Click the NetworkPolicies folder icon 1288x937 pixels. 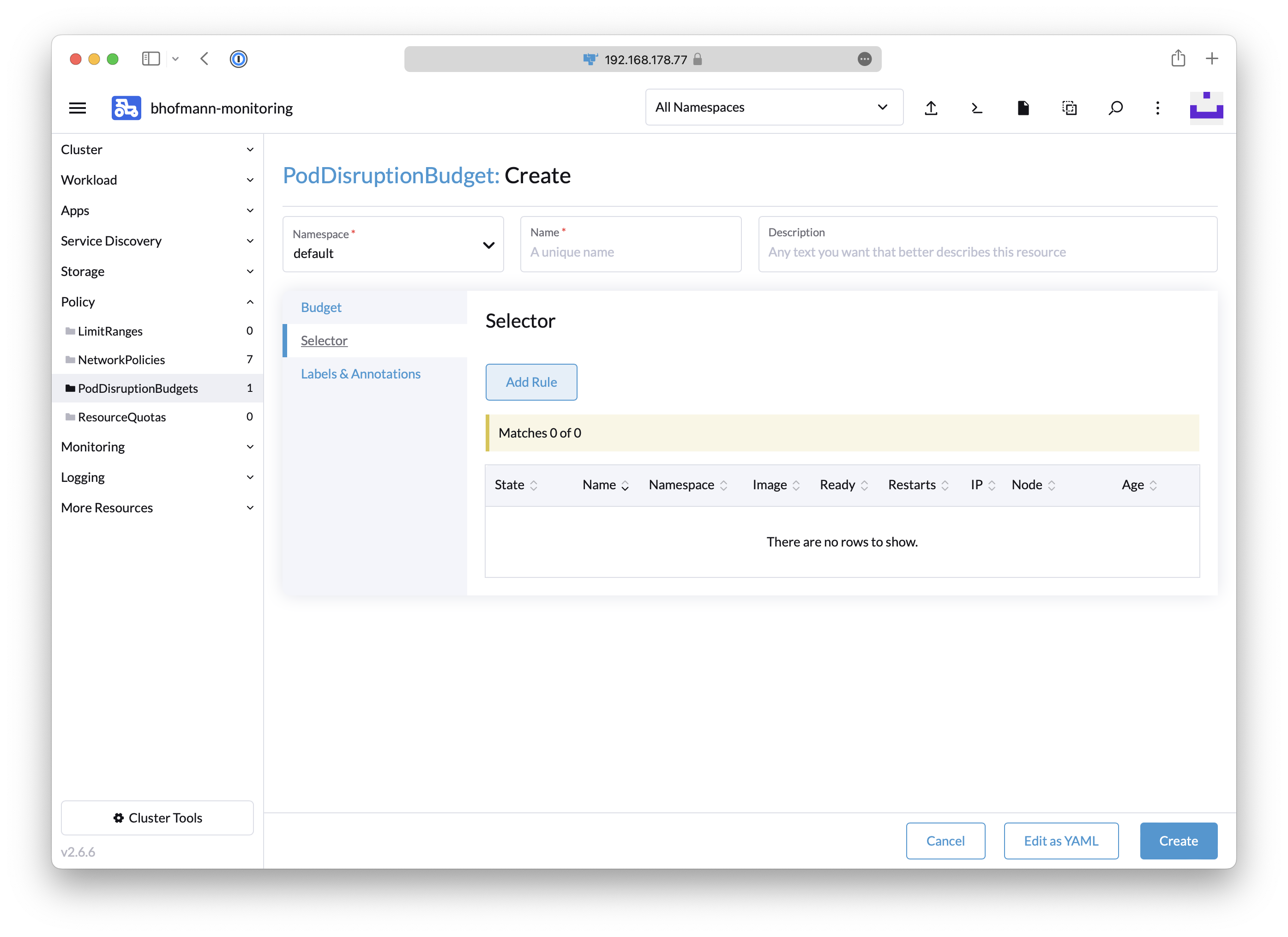click(71, 360)
